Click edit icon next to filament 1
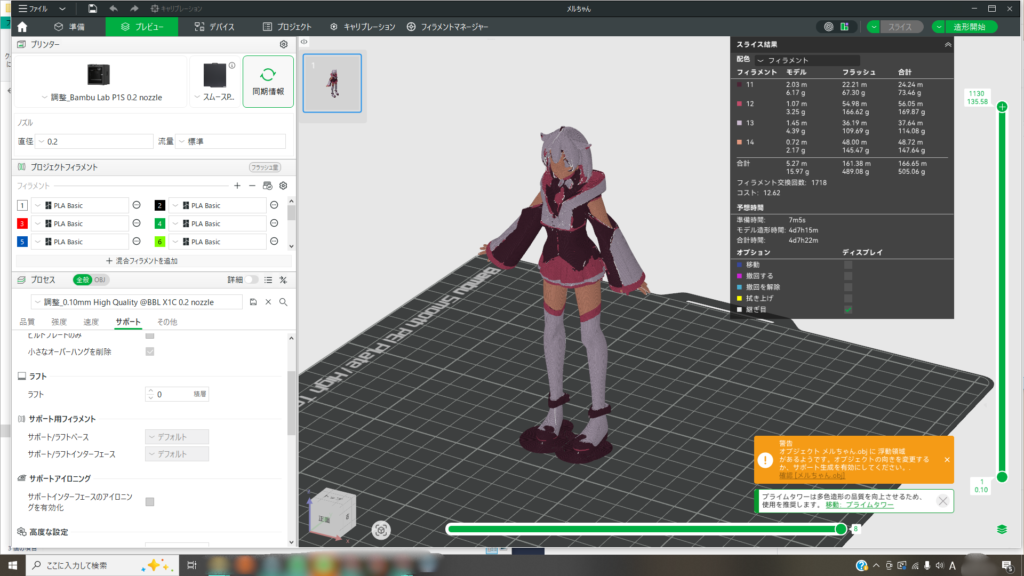Image resolution: width=1024 pixels, height=576 pixels. tap(136, 205)
